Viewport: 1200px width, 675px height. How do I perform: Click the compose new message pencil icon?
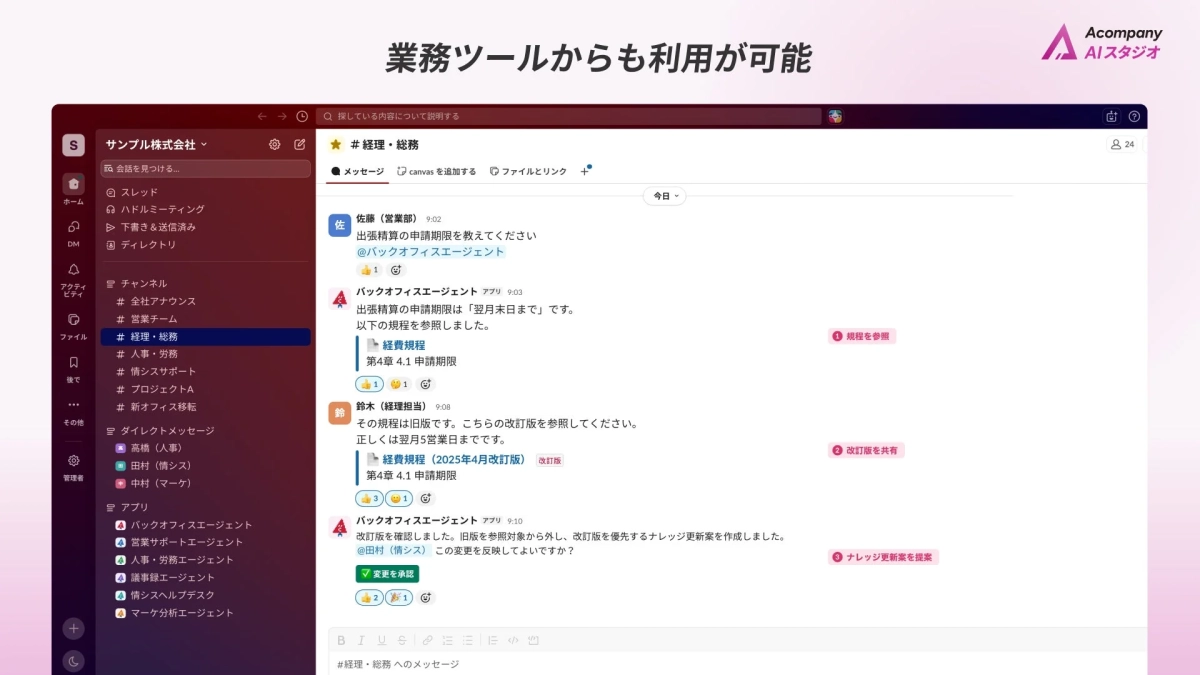300,144
